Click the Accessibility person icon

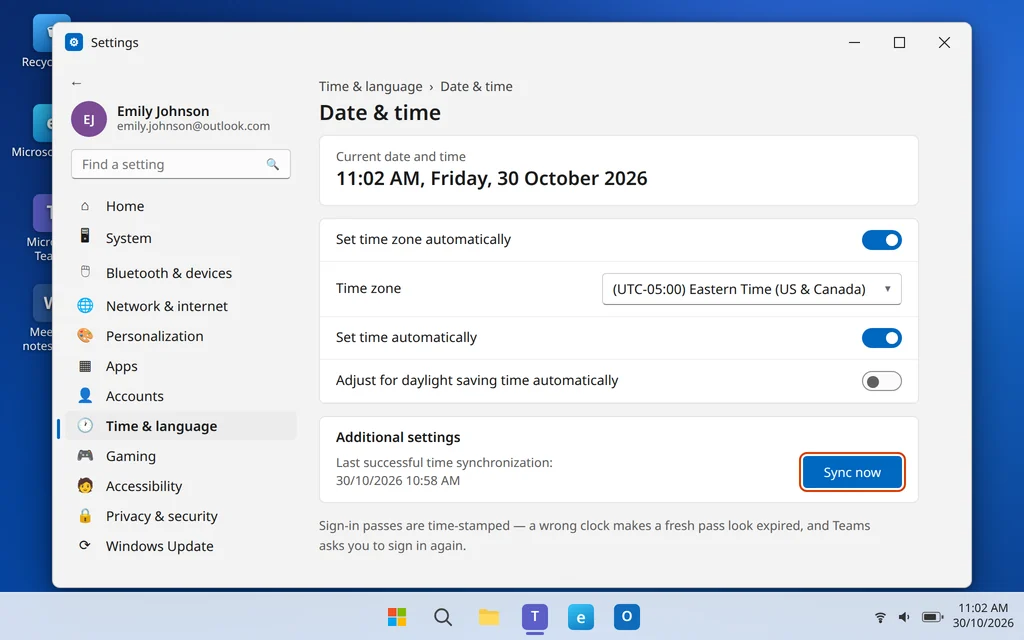[x=85, y=485]
